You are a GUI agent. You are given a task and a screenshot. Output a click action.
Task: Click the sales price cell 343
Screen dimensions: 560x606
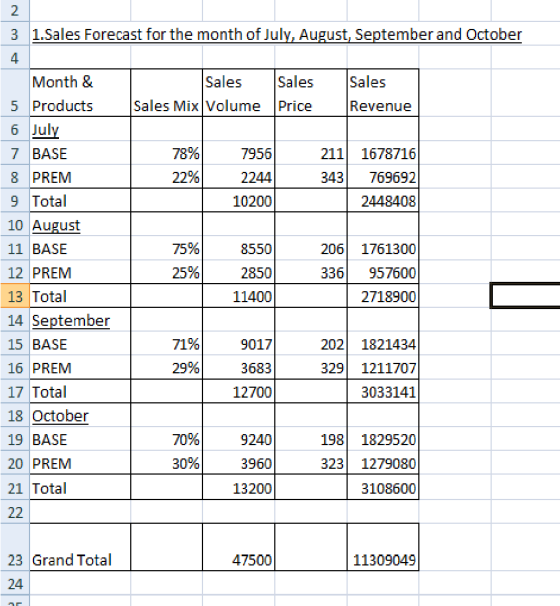[311, 177]
